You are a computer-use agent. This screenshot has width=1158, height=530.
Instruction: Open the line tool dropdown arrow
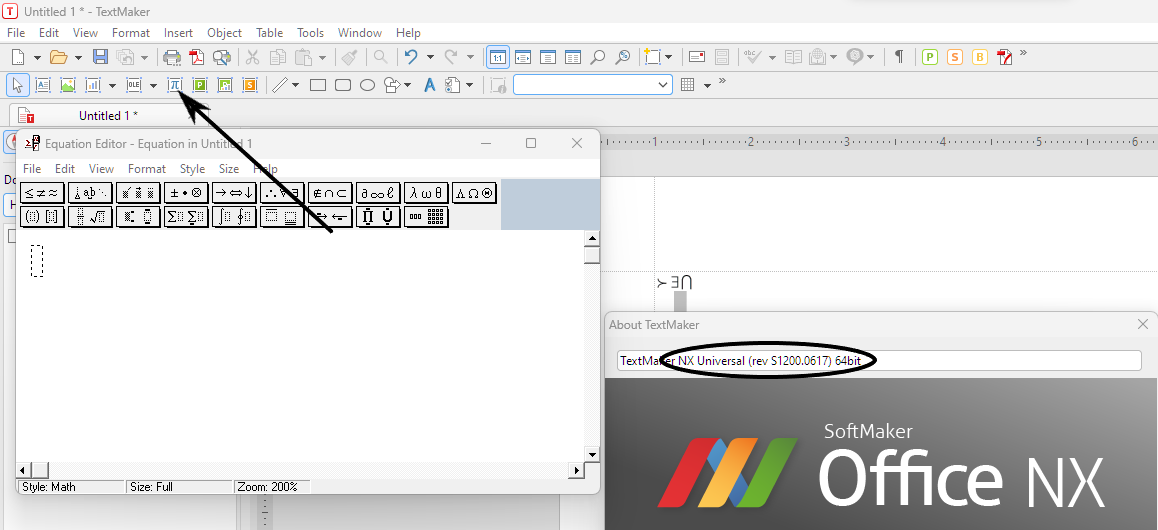click(x=296, y=86)
